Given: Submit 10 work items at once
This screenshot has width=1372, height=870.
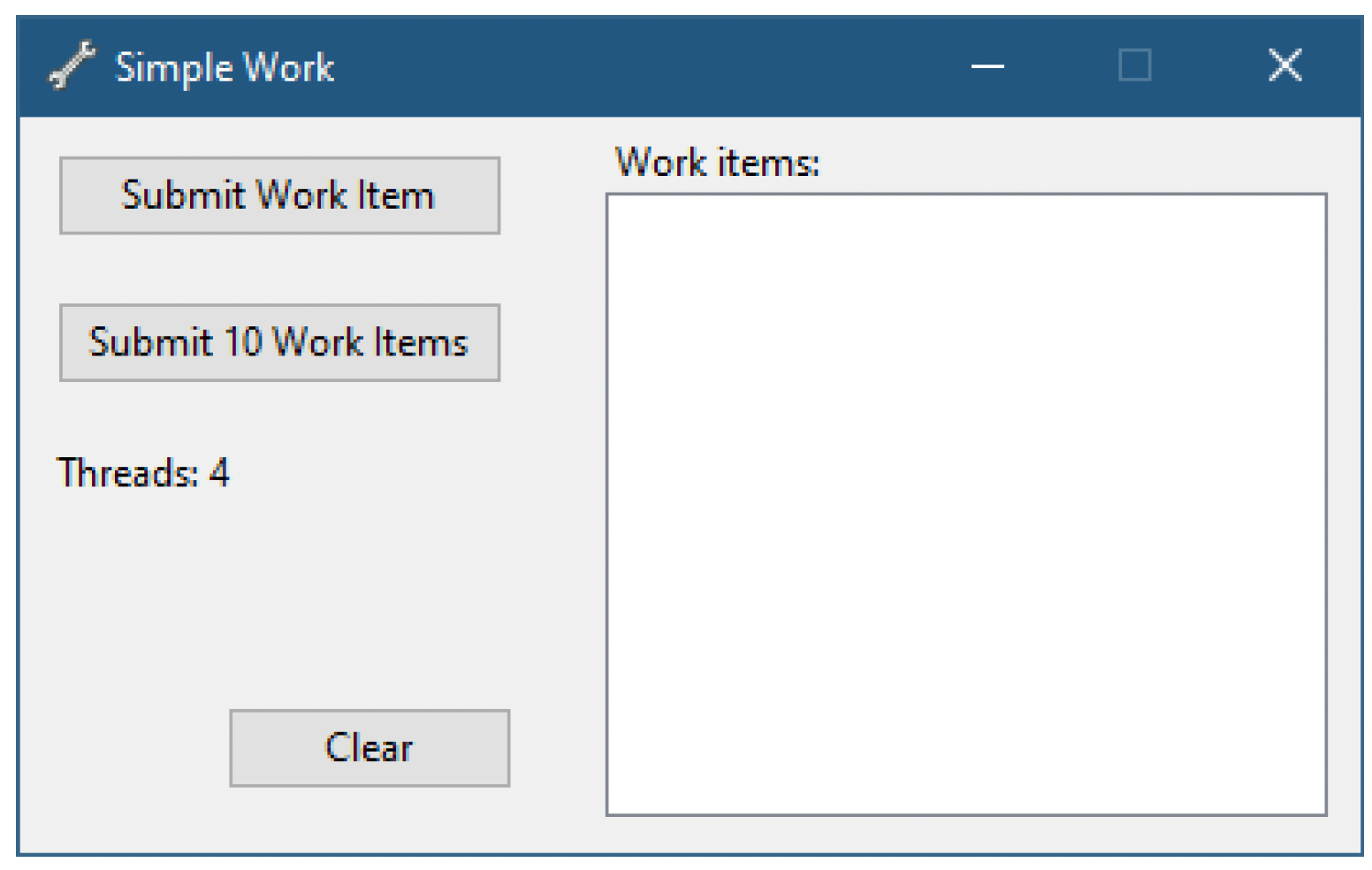Looking at the screenshot, I should click(279, 343).
